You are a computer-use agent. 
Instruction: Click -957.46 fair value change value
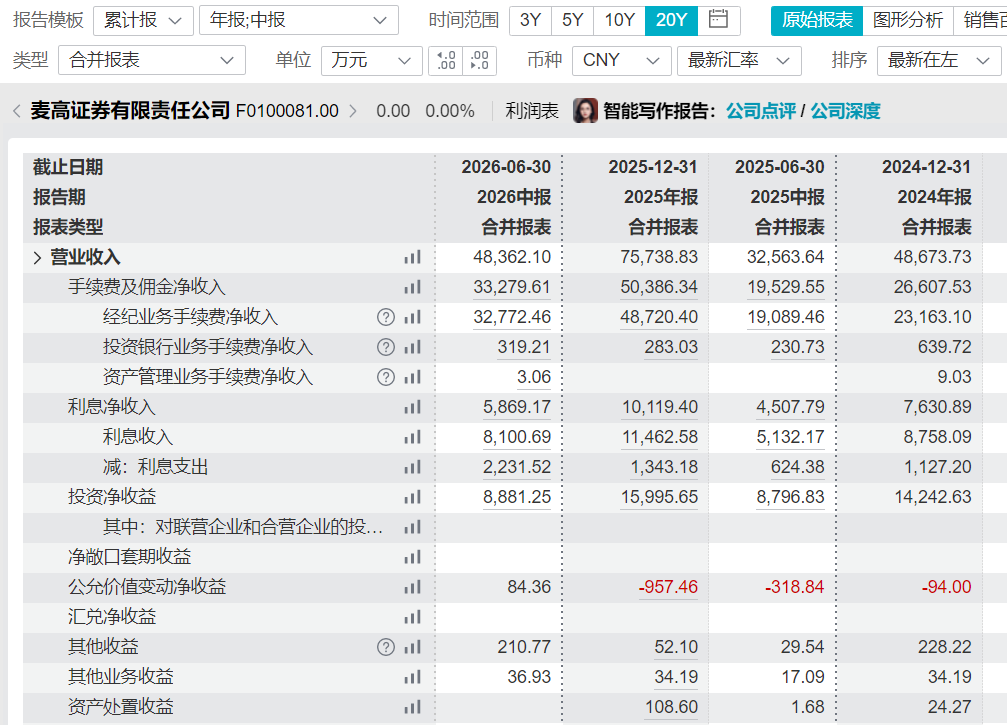(668, 587)
